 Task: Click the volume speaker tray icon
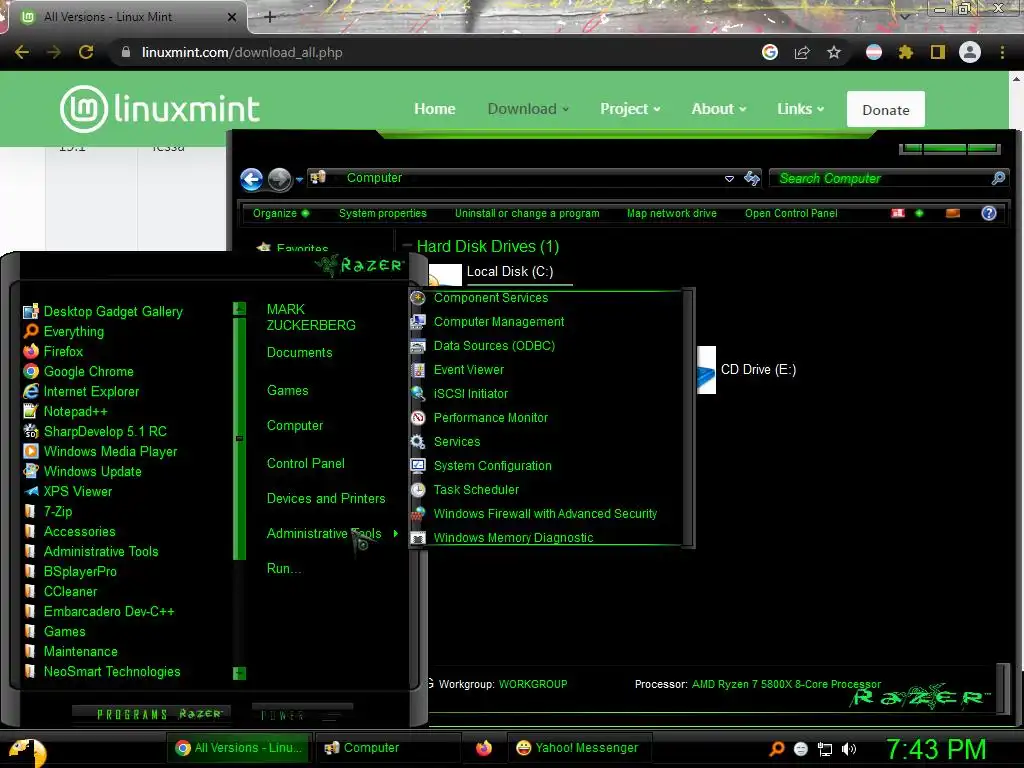pos(848,749)
